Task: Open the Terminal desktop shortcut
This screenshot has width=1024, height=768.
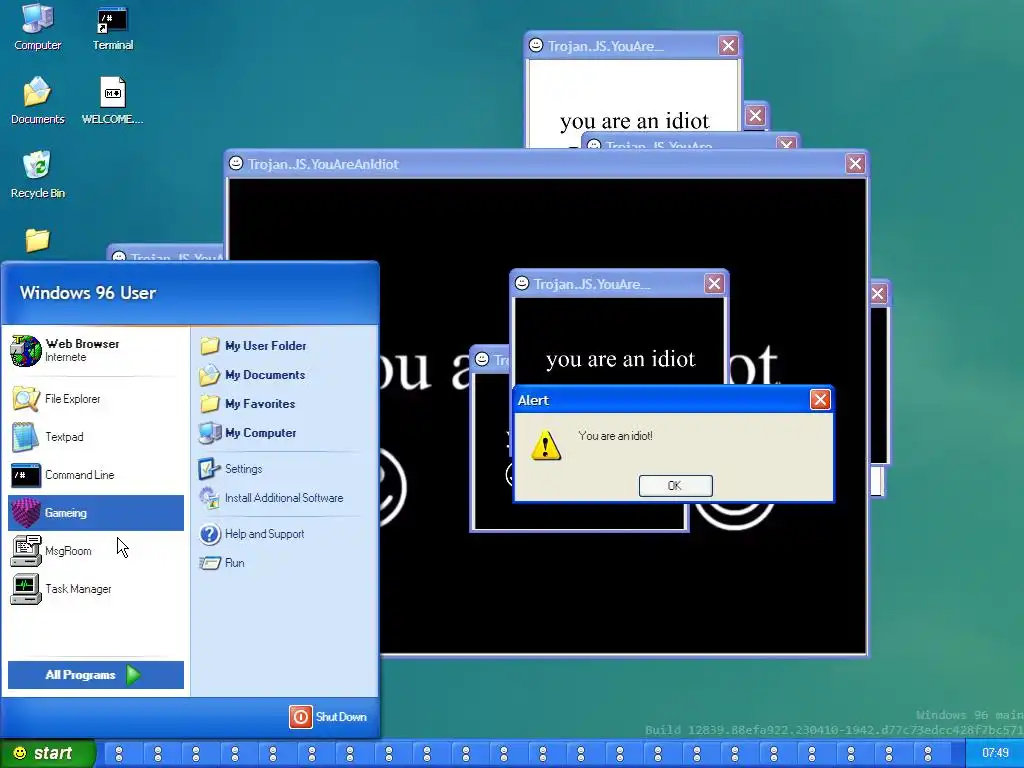Action: coord(112,27)
